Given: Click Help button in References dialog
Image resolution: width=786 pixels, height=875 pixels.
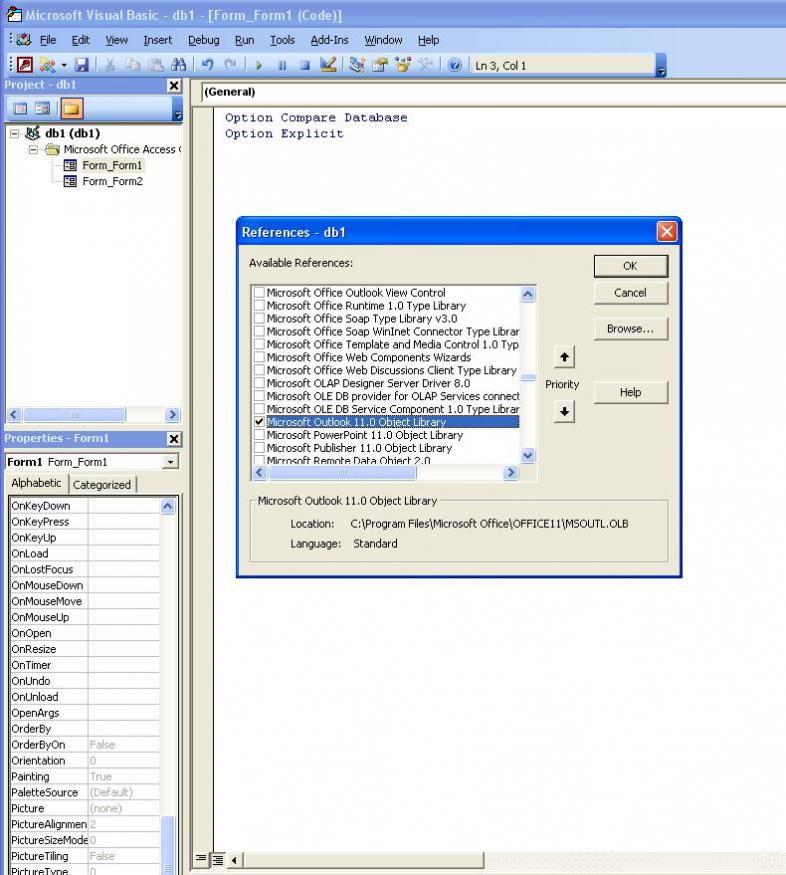Looking at the screenshot, I should [630, 392].
